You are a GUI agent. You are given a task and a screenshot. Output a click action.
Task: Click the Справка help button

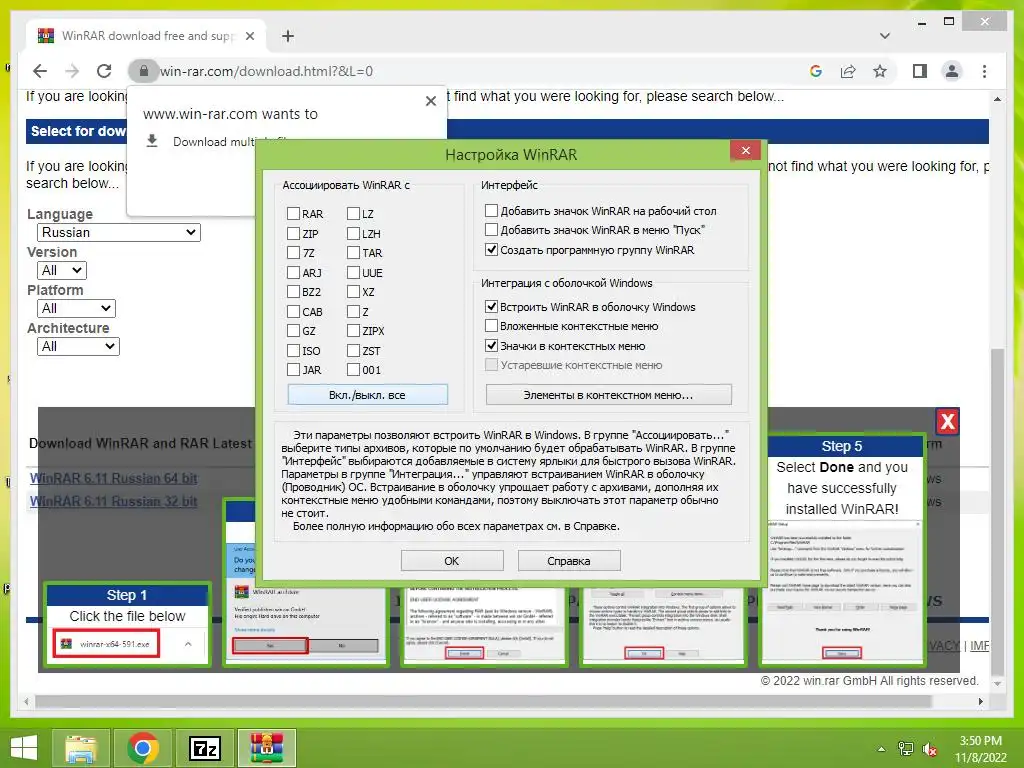pyautogui.click(x=569, y=561)
